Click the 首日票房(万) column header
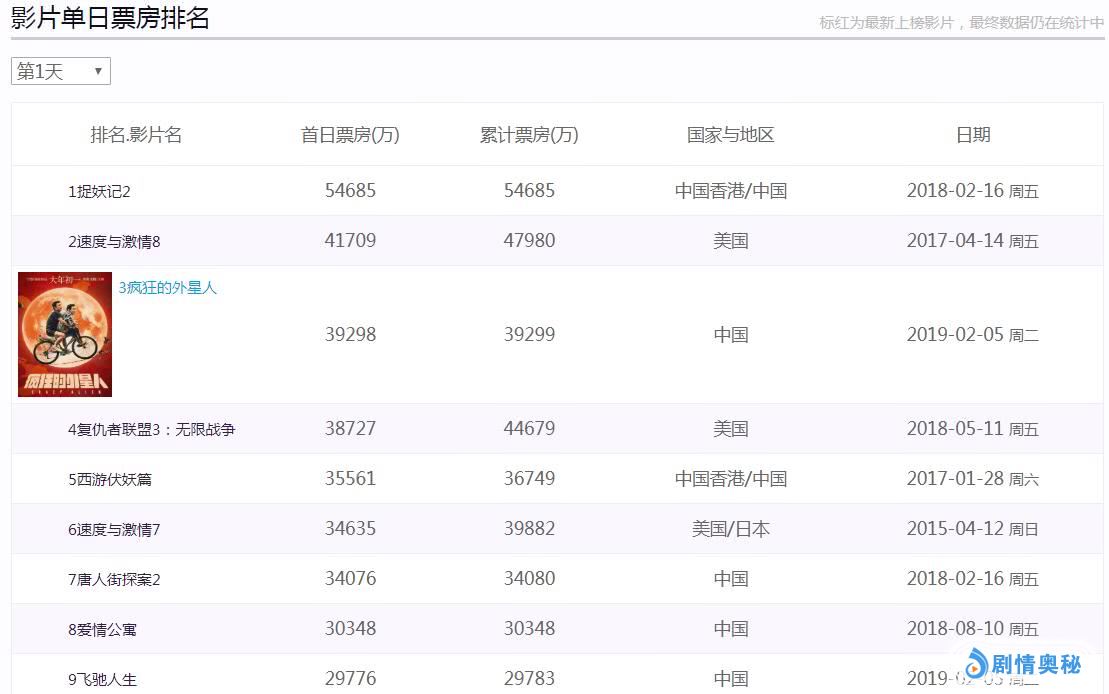The width and height of the screenshot is (1109, 694). pos(350,135)
